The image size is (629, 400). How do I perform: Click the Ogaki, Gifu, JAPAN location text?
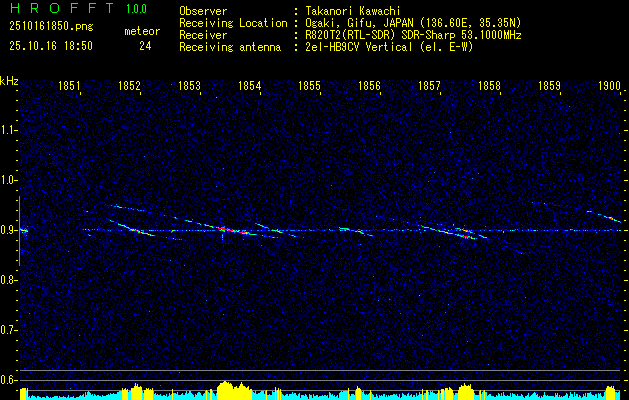pyautogui.click(x=413, y=23)
